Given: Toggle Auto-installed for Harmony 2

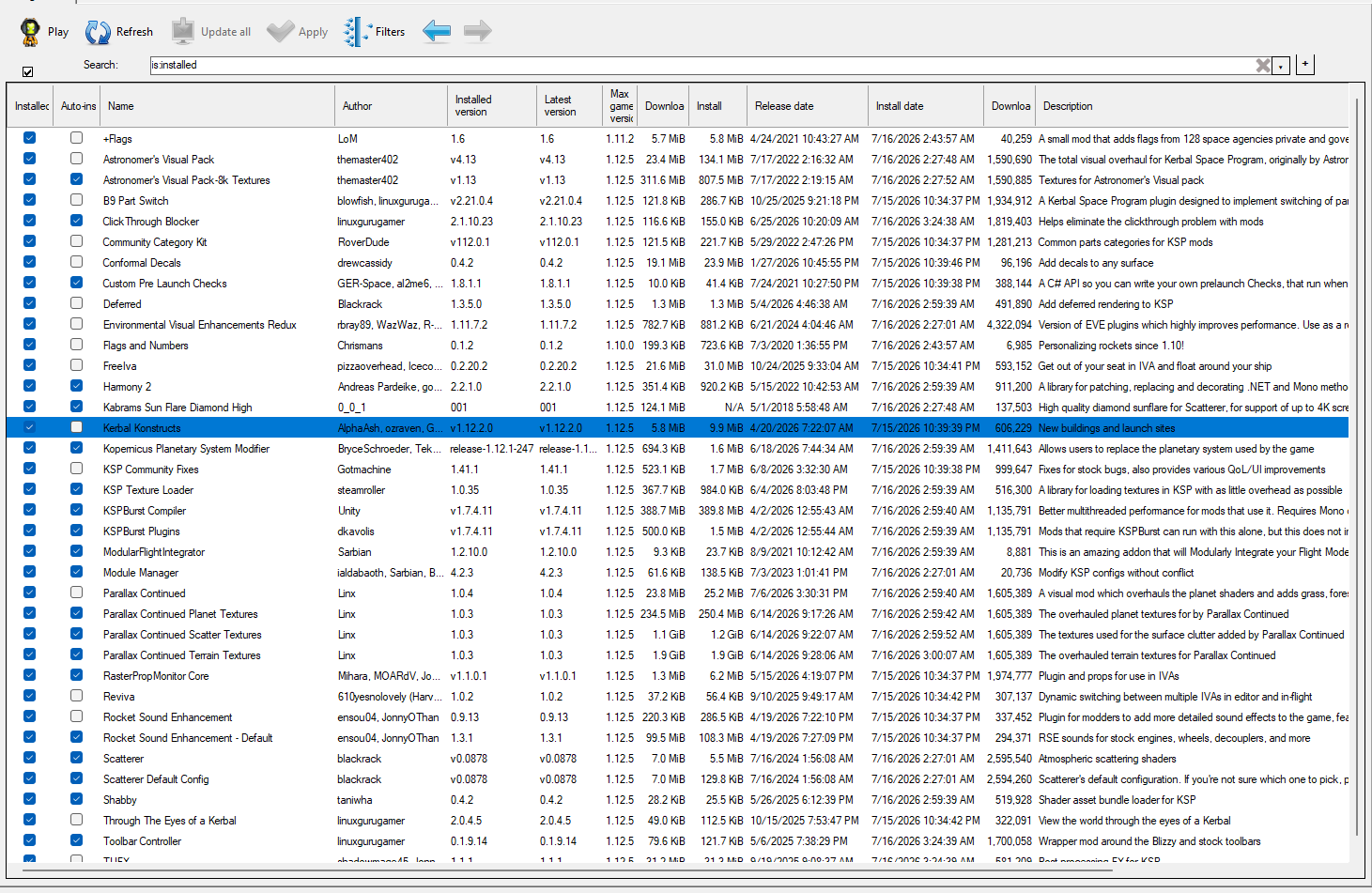Looking at the screenshot, I should 76,386.
